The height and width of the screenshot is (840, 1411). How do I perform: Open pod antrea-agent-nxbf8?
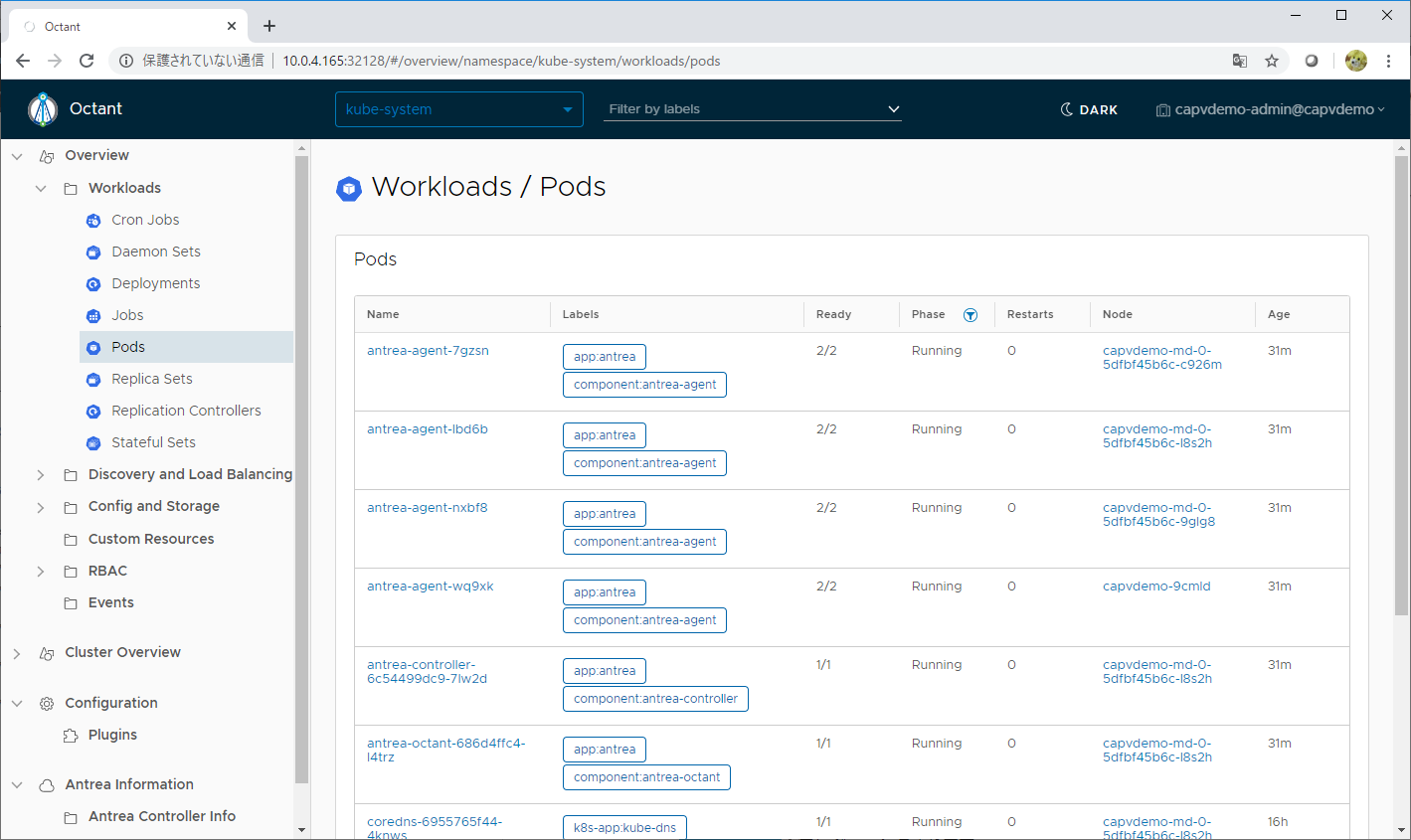(x=428, y=508)
